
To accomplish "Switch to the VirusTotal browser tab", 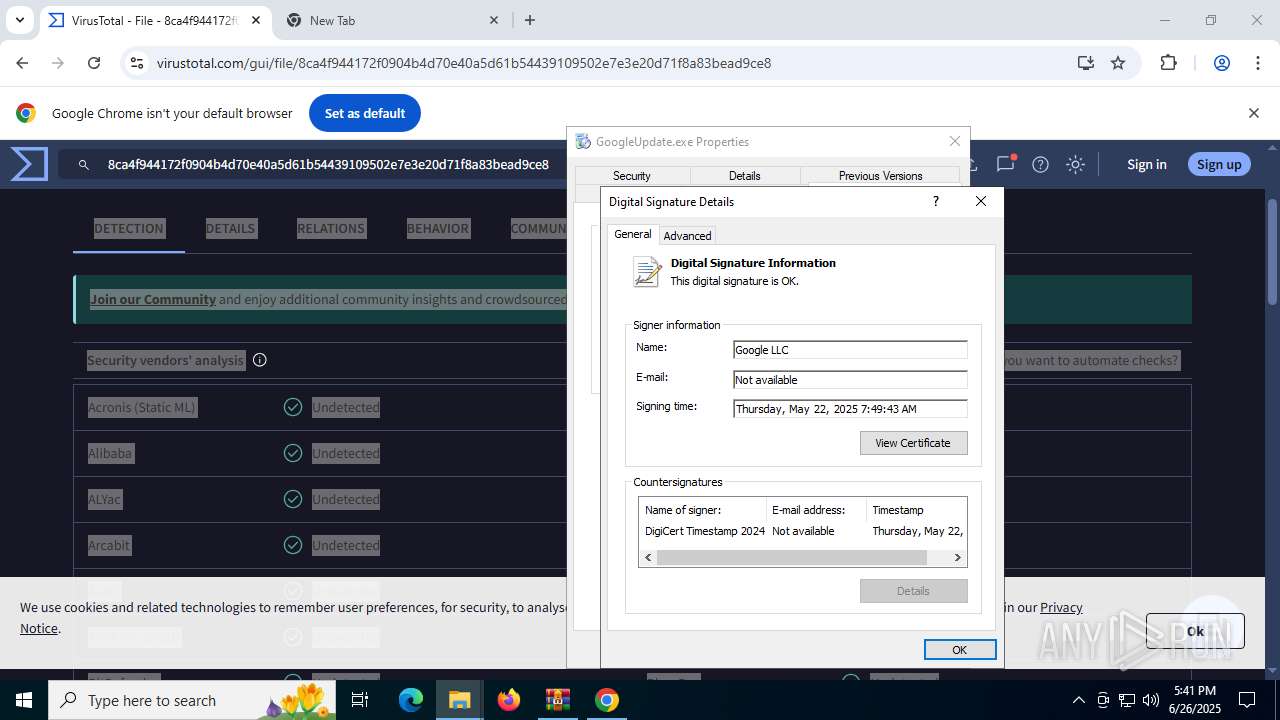I will pyautogui.click(x=155, y=20).
